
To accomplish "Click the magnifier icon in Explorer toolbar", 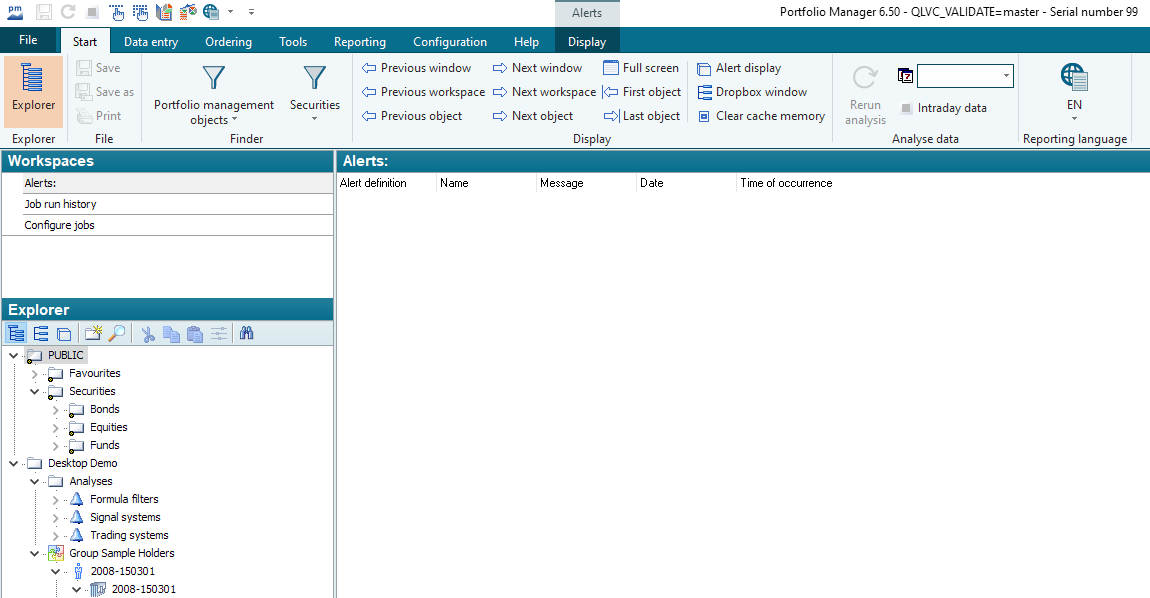I will pos(117,334).
